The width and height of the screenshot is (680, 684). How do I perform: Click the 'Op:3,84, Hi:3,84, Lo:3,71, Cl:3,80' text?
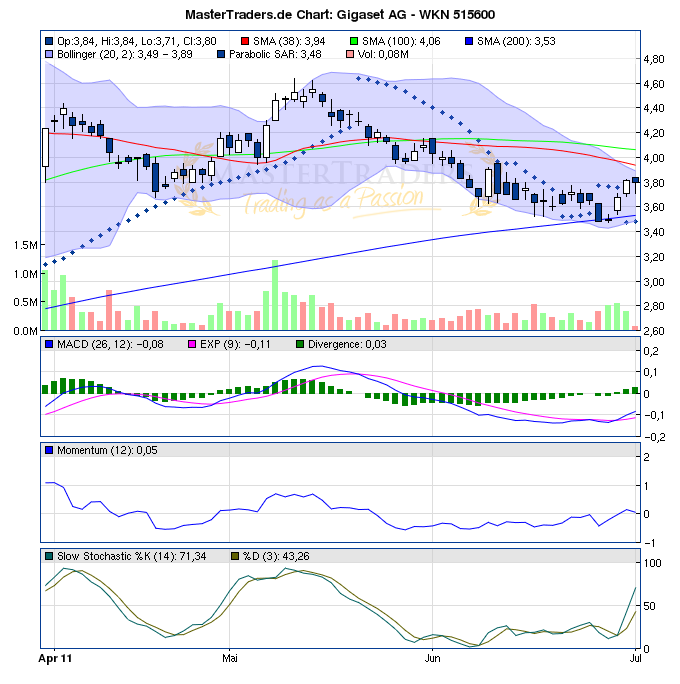tap(137, 41)
